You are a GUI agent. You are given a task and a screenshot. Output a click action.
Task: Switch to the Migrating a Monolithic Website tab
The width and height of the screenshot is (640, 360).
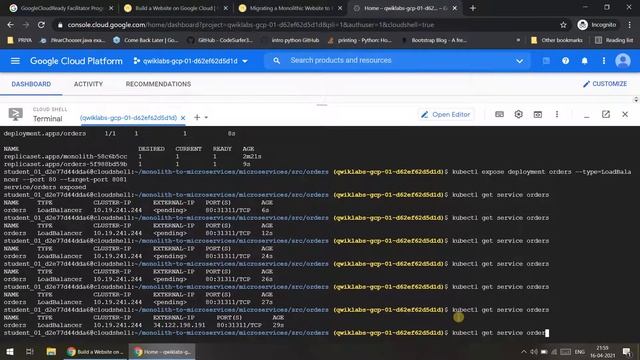tap(291, 8)
